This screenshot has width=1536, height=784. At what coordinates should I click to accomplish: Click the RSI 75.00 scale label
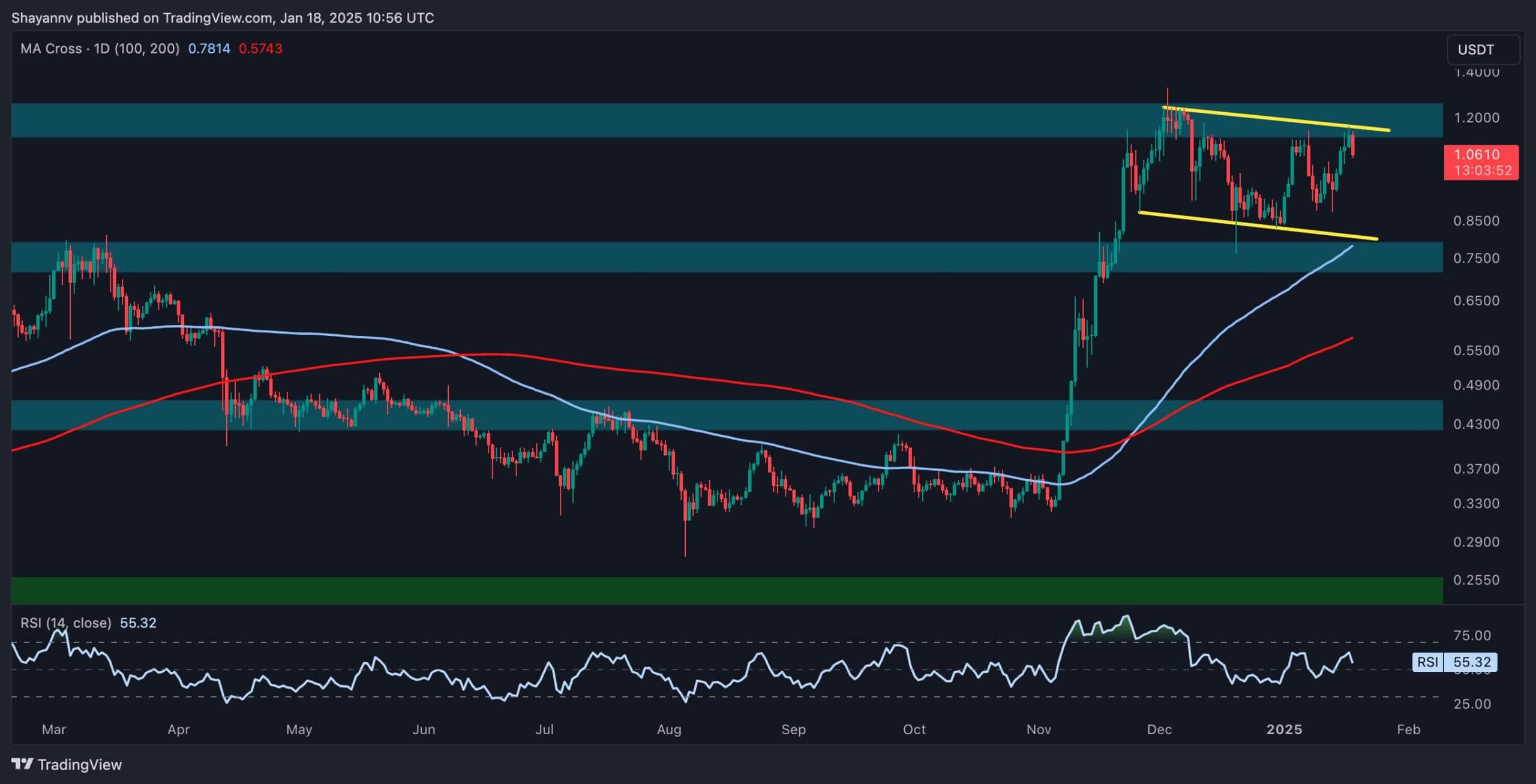[x=1472, y=635]
